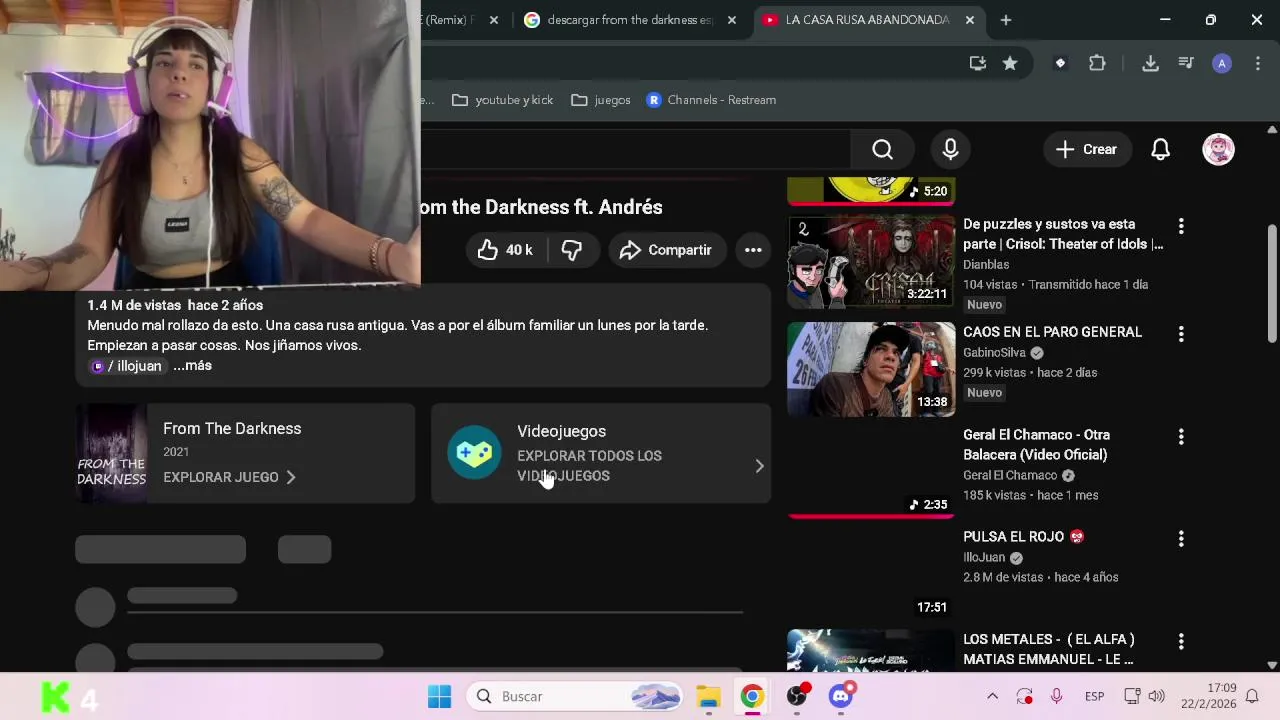Viewport: 1280px width, 720px height.
Task: Show hidden tray icons chevron
Action: [x=992, y=696]
